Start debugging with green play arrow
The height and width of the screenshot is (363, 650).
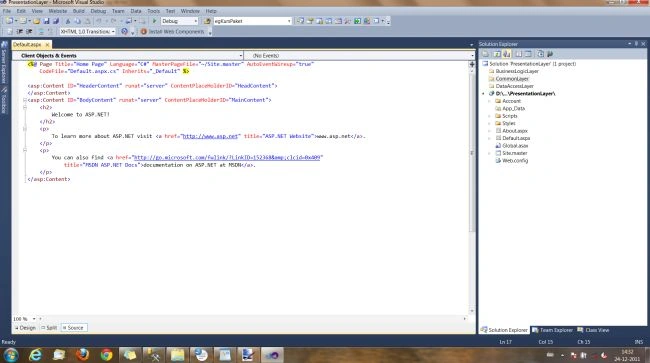[x=154, y=21]
